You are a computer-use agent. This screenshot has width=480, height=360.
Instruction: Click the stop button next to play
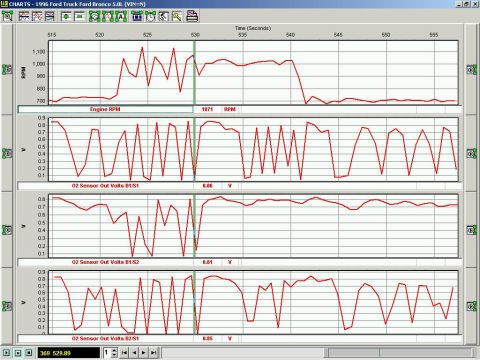pos(18,352)
